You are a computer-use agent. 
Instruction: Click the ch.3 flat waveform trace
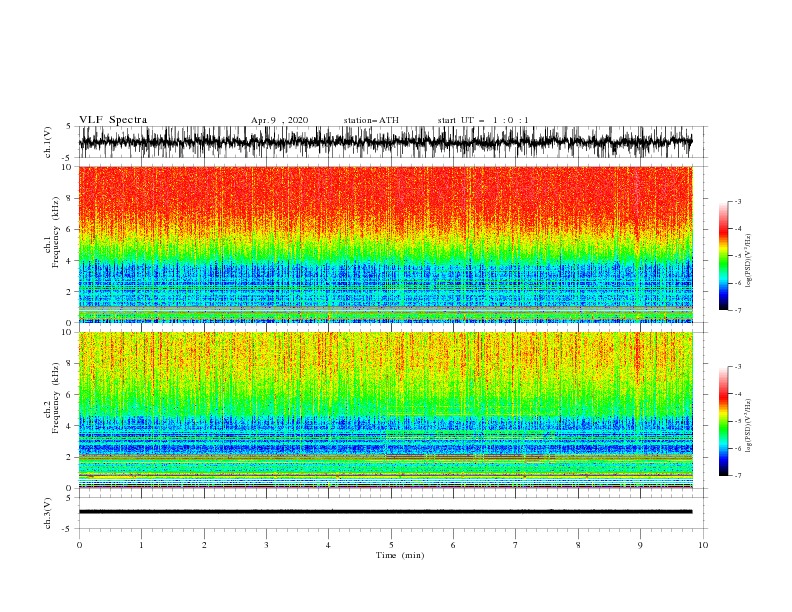(x=385, y=512)
